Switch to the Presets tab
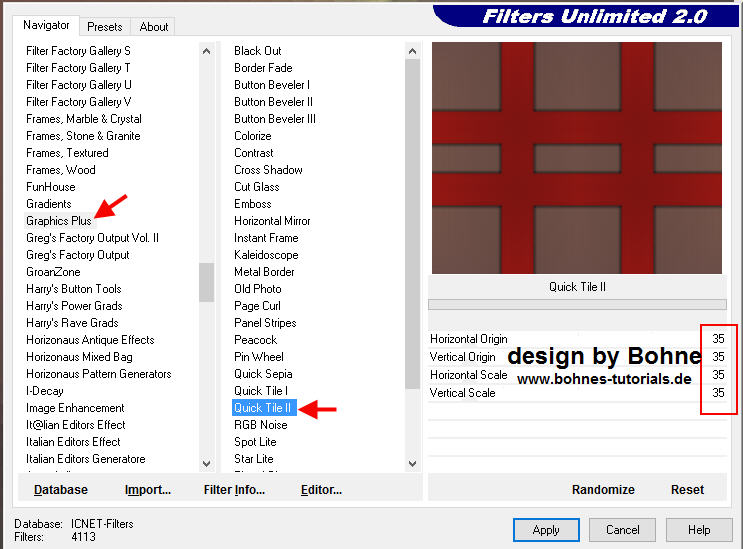 [x=104, y=27]
